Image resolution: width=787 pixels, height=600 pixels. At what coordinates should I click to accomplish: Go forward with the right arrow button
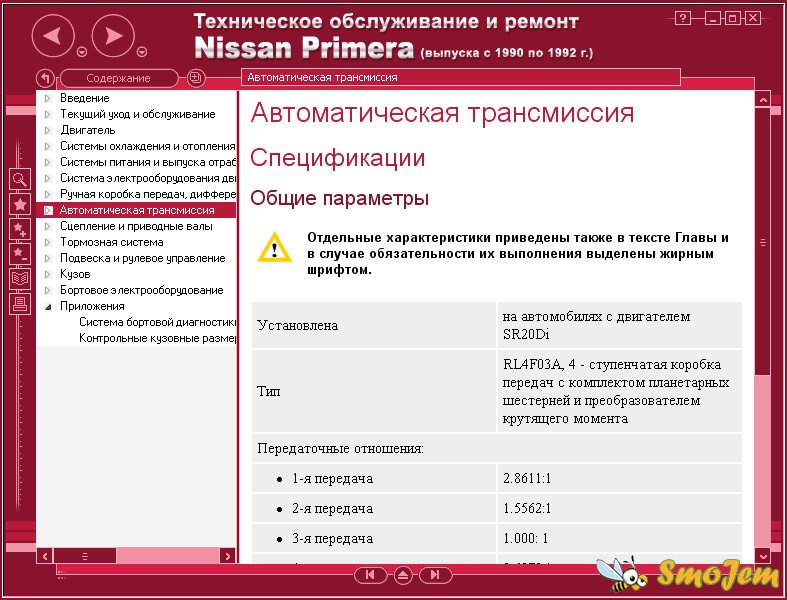[x=113, y=36]
